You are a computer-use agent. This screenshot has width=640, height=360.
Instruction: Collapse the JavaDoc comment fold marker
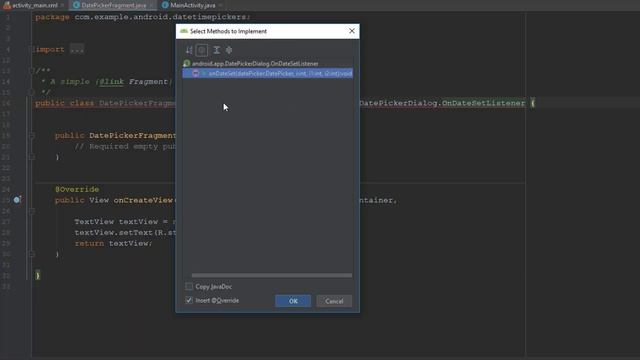[x=31, y=71]
